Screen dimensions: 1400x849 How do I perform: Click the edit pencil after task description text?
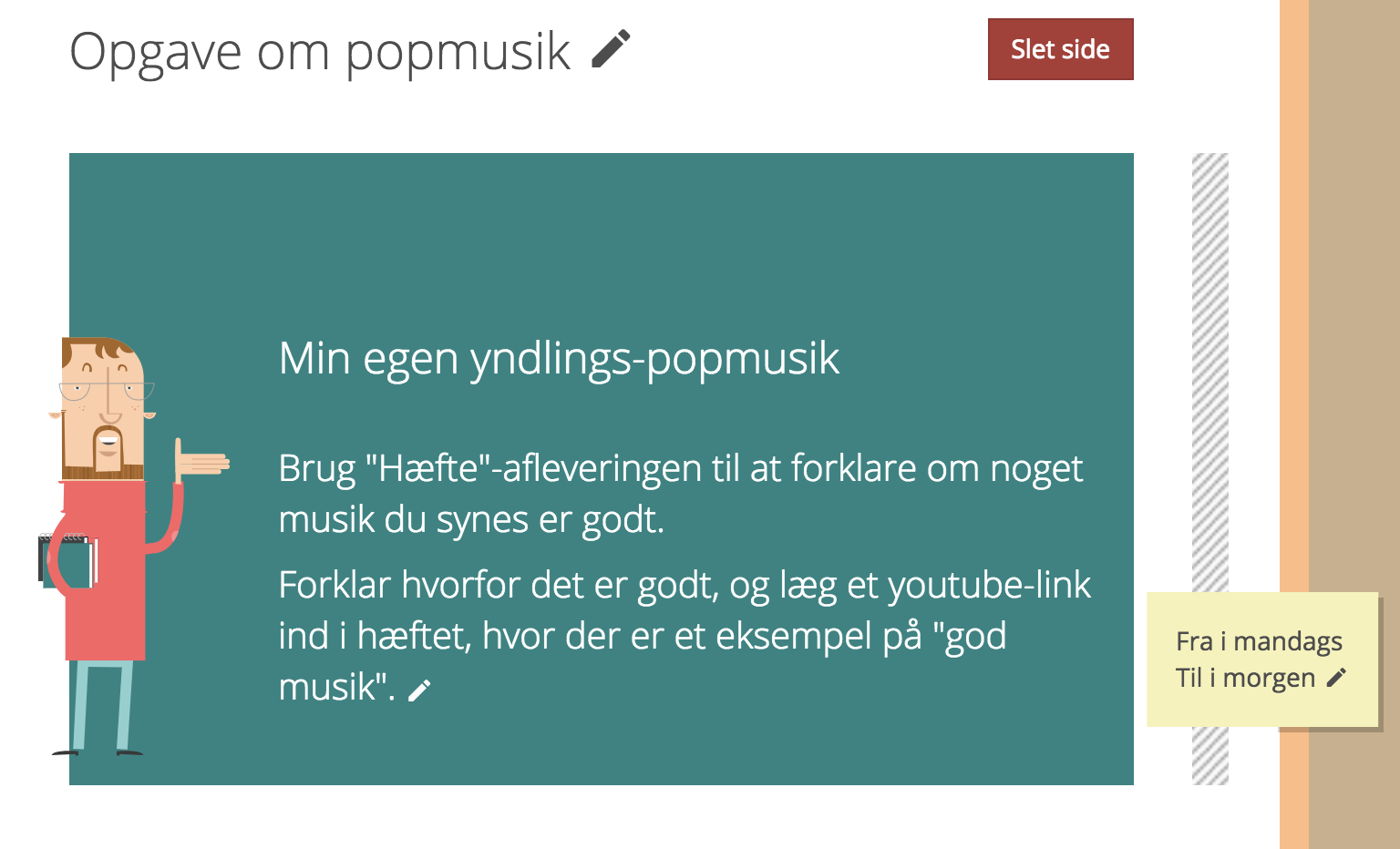tap(419, 690)
